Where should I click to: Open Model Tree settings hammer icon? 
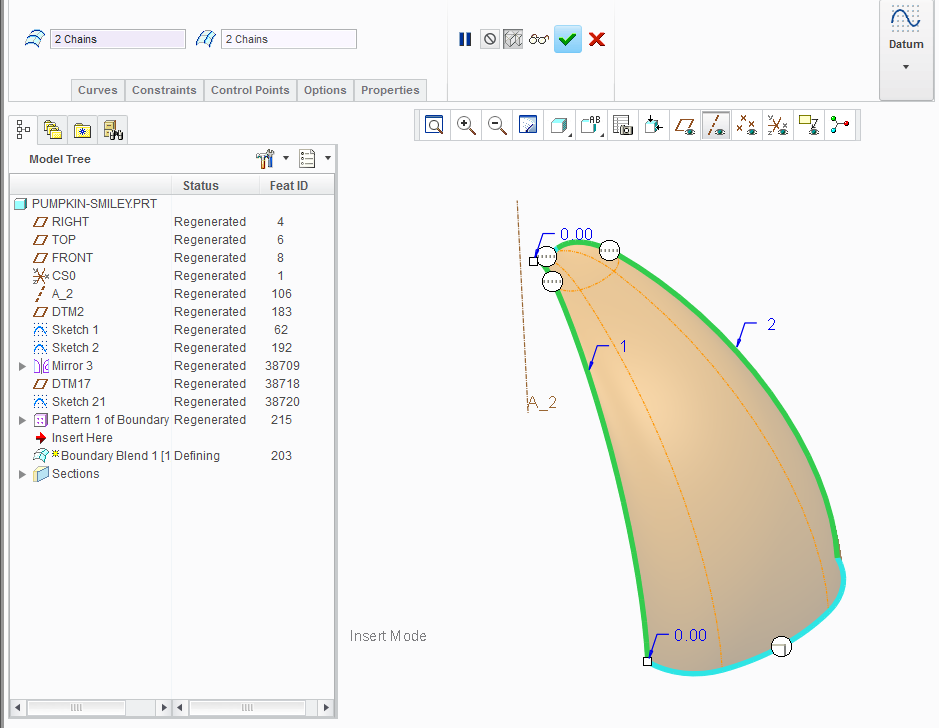[265, 159]
